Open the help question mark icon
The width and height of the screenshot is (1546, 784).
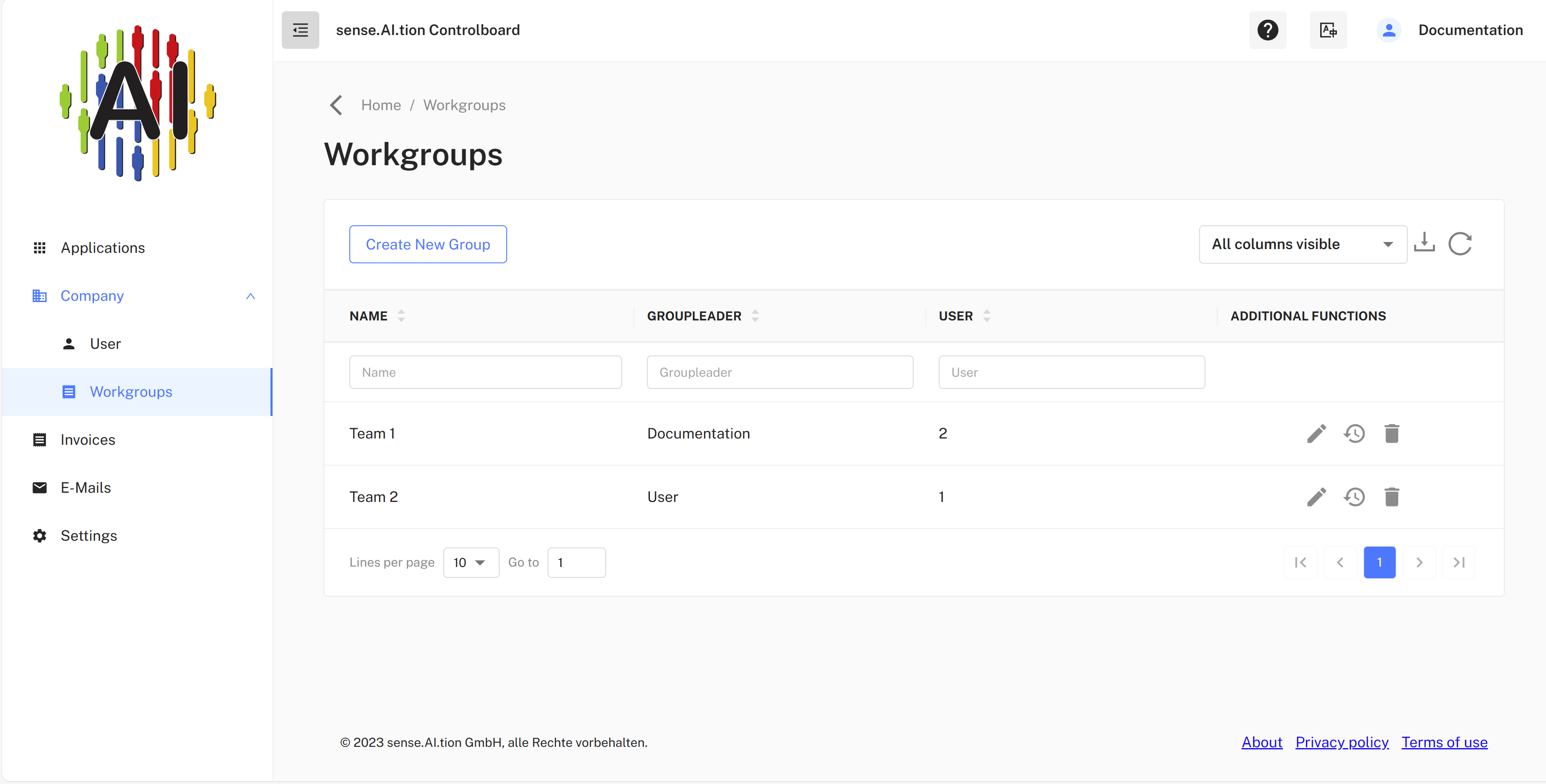pos(1268,30)
